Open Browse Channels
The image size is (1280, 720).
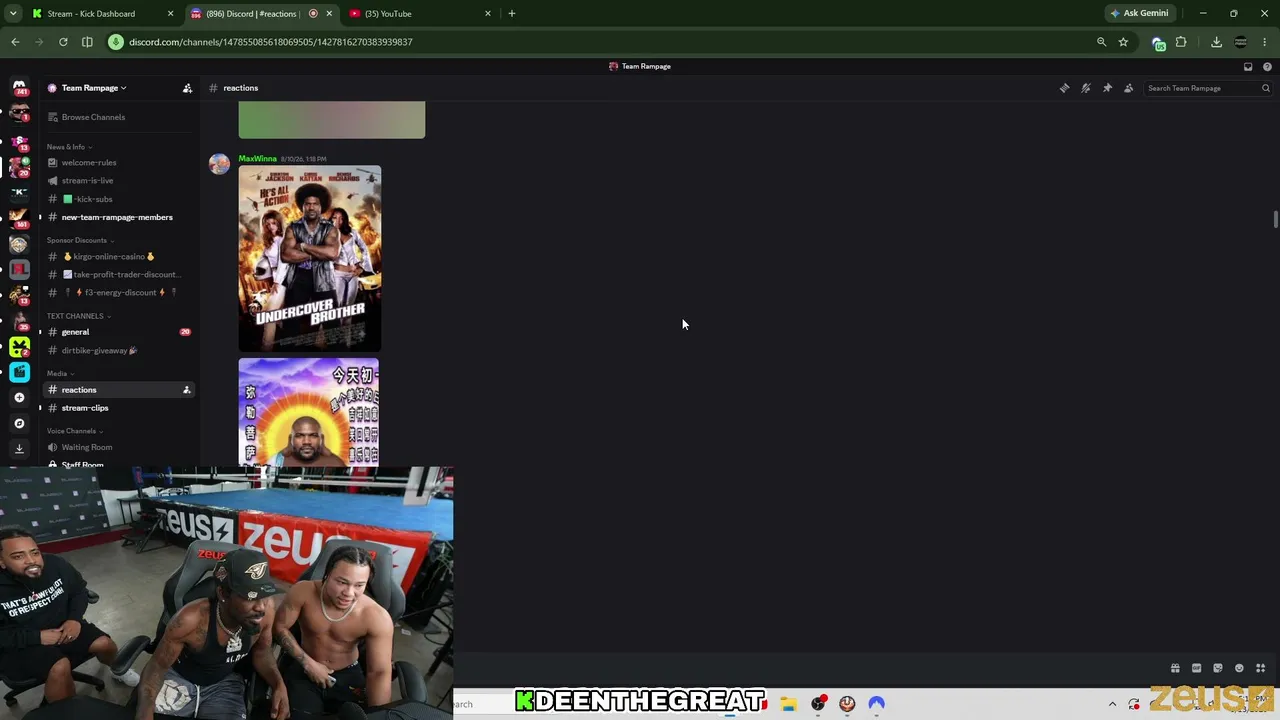click(x=118, y=117)
